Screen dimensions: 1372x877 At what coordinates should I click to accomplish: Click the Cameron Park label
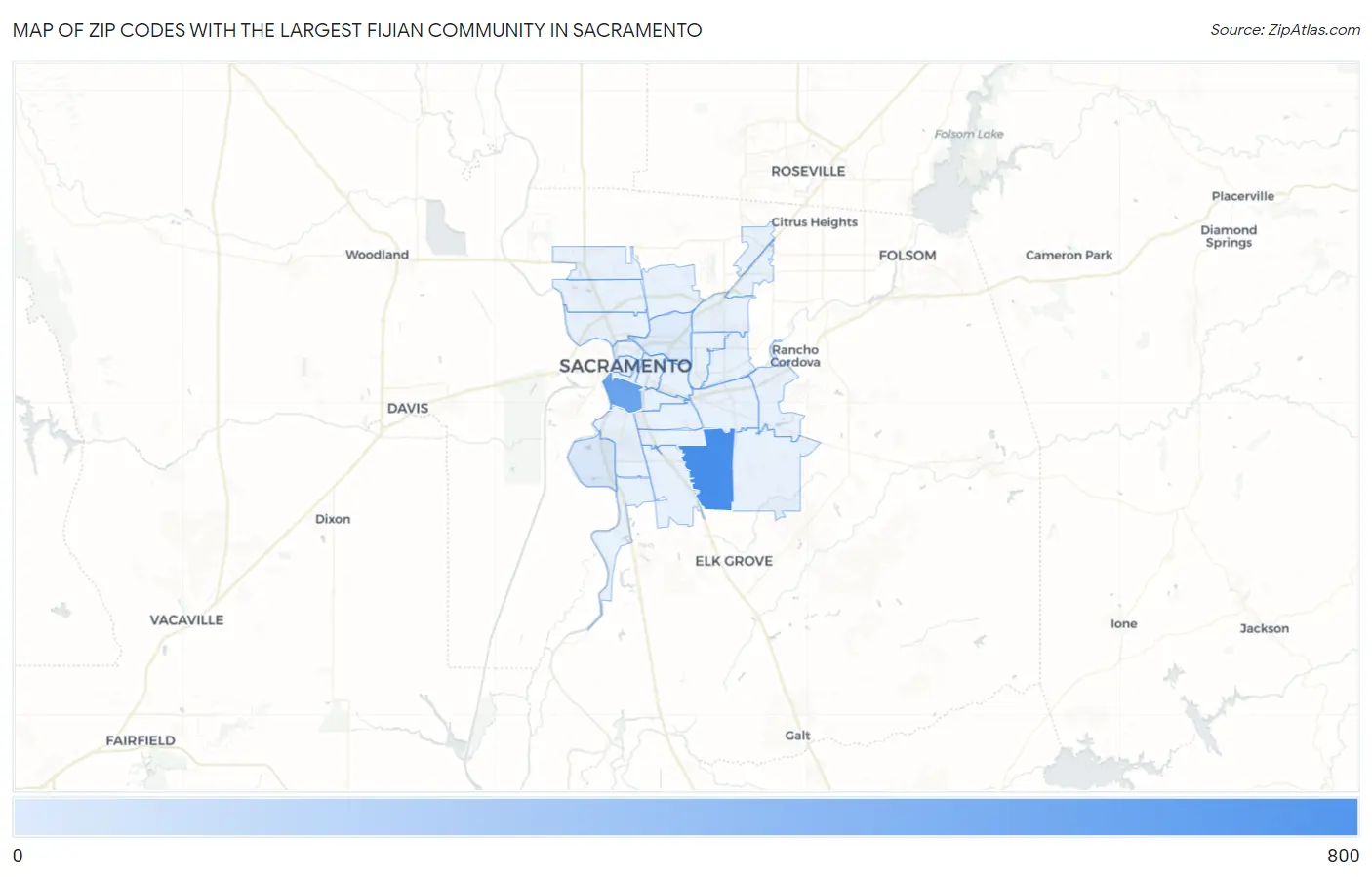pos(1069,256)
